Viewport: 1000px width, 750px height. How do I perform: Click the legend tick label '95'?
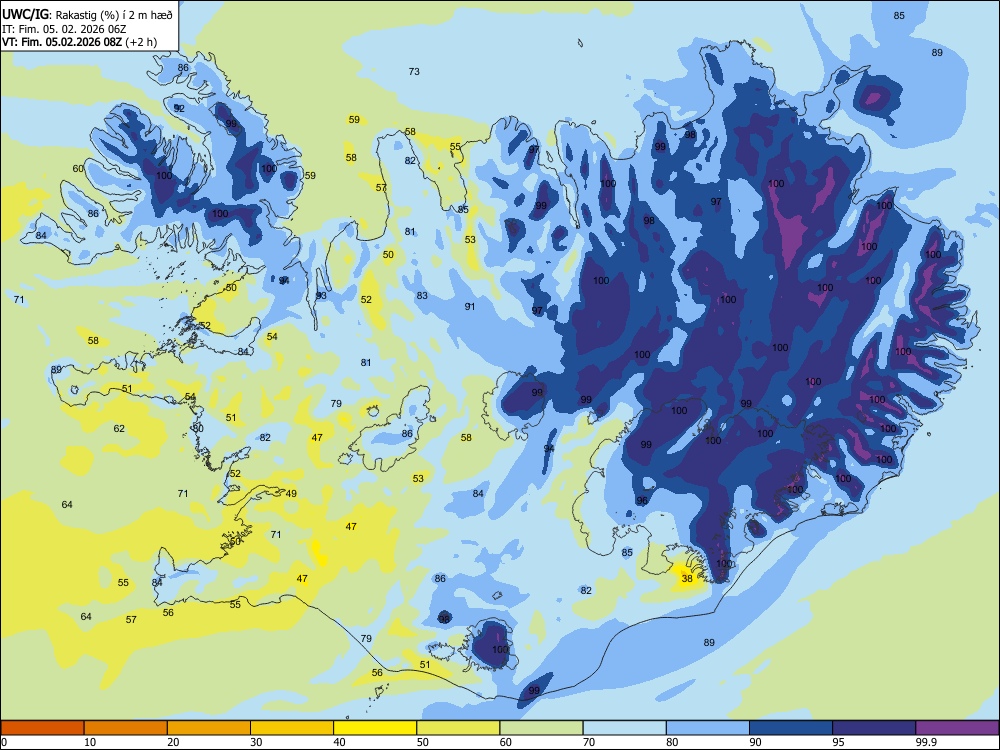click(838, 742)
